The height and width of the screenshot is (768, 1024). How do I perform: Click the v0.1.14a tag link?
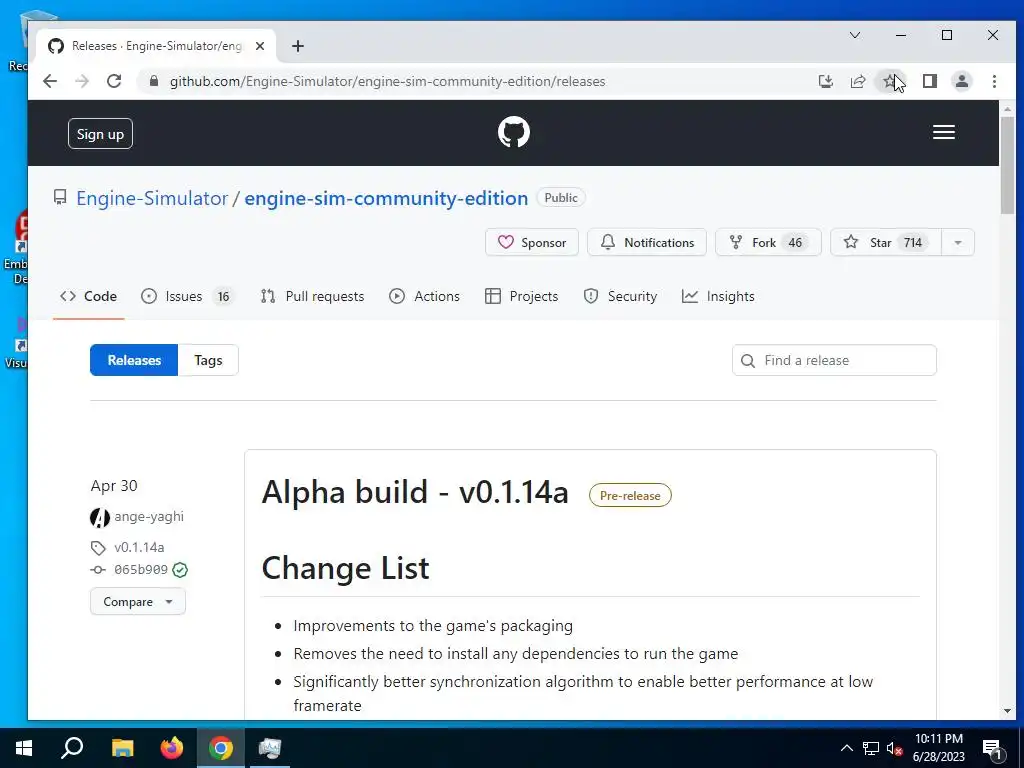pos(139,547)
